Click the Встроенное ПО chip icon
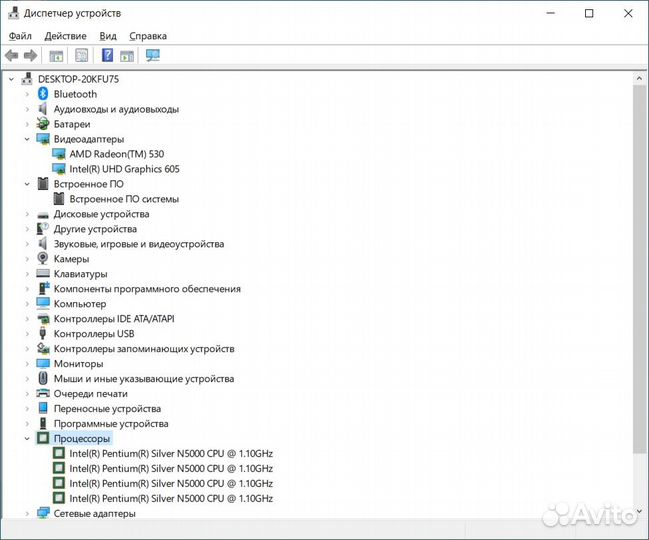Image resolution: width=649 pixels, height=540 pixels. click(x=43, y=184)
